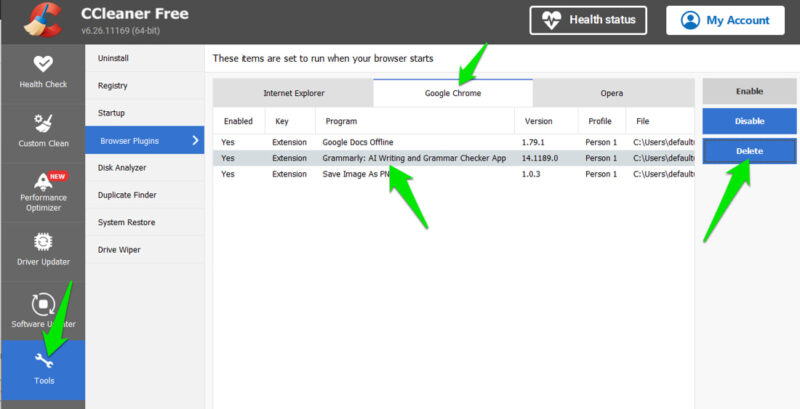The image size is (800, 409).
Task: Sort by Profile column header
Action: [600, 121]
